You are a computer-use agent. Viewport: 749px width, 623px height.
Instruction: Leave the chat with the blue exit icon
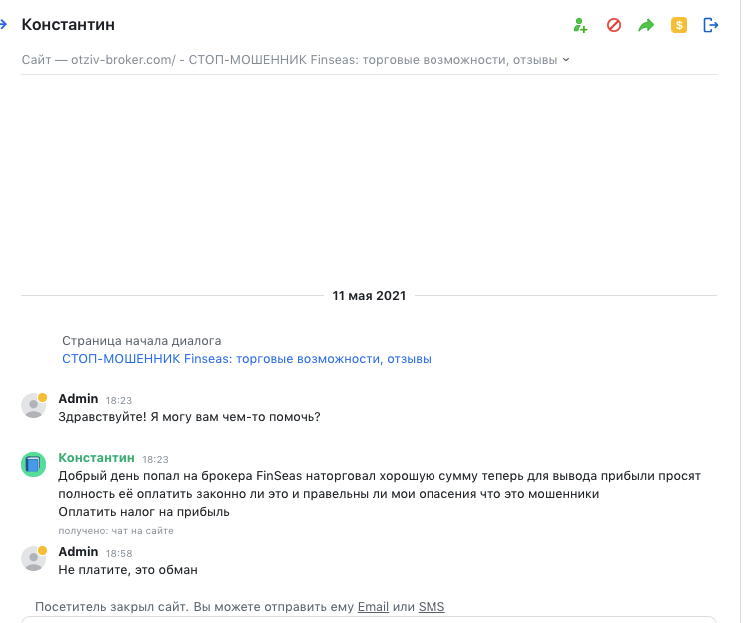coord(711,25)
